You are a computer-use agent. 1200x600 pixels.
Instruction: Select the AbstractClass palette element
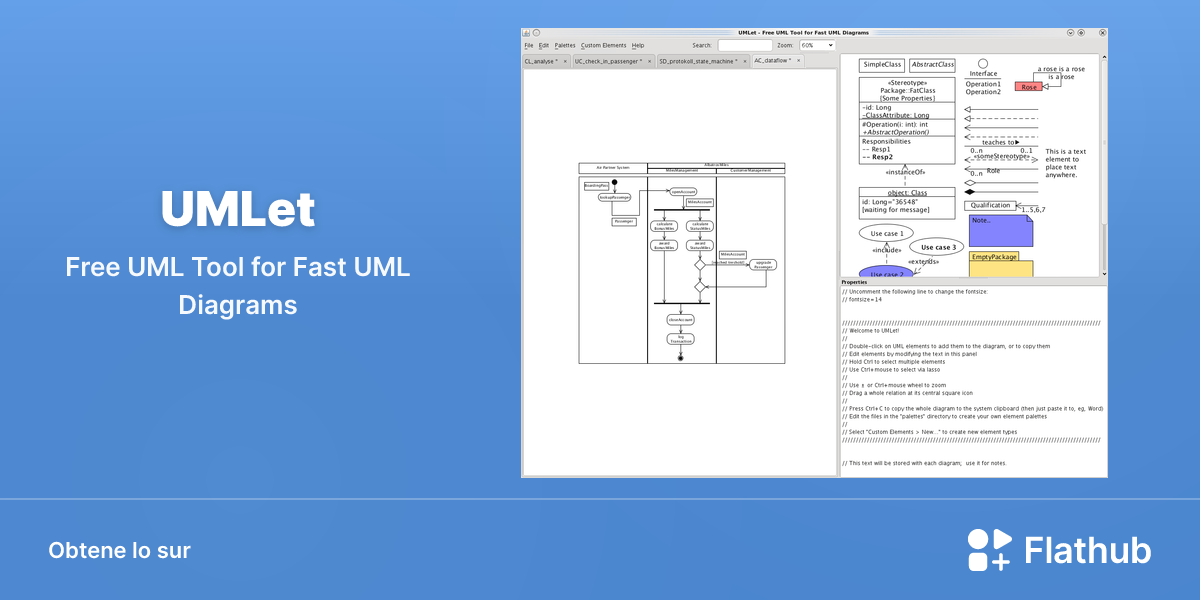tap(932, 65)
